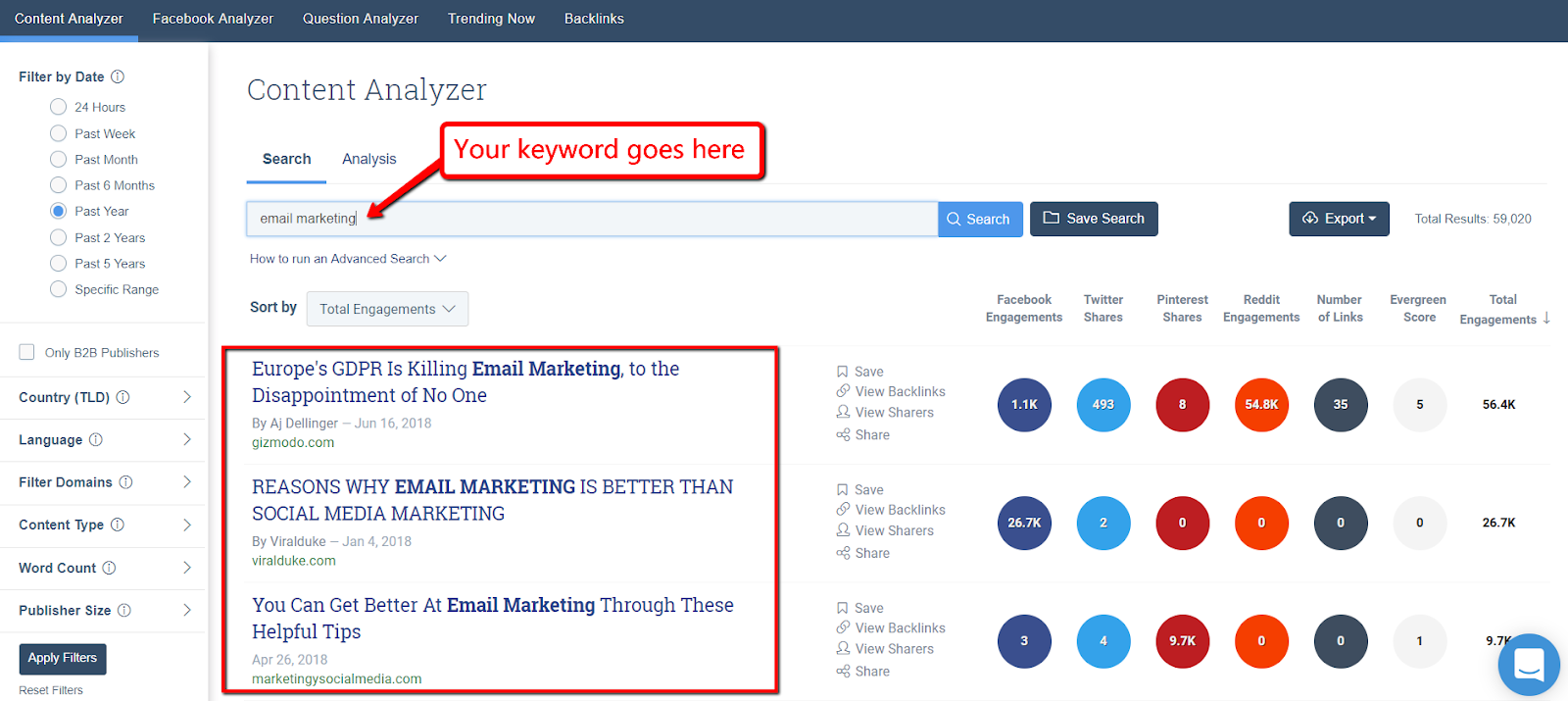Viewport: 1568px width, 701px height.
Task: Open the viralduke.com domain link
Action: pos(294,561)
